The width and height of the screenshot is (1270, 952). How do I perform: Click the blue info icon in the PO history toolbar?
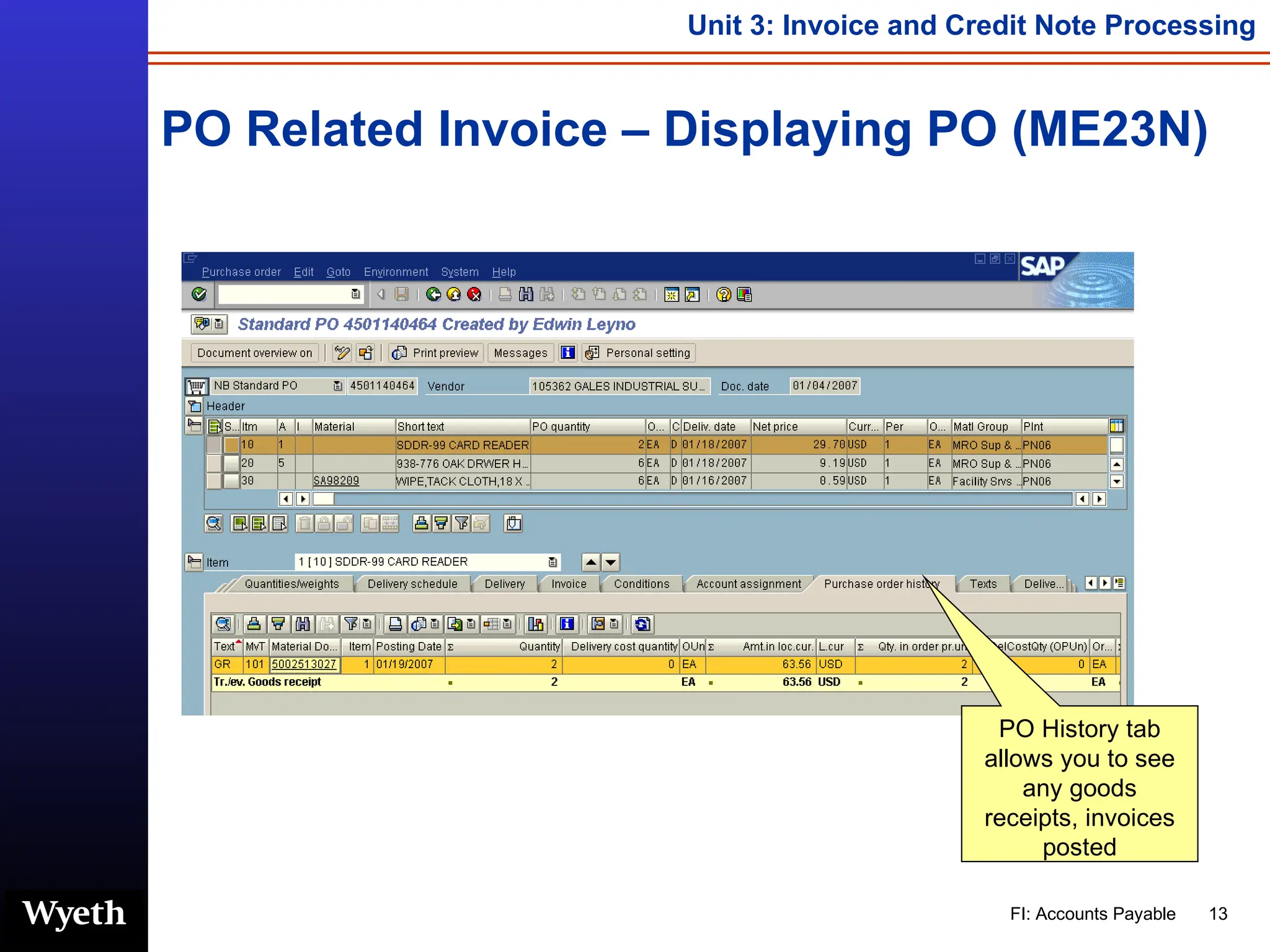(x=567, y=624)
